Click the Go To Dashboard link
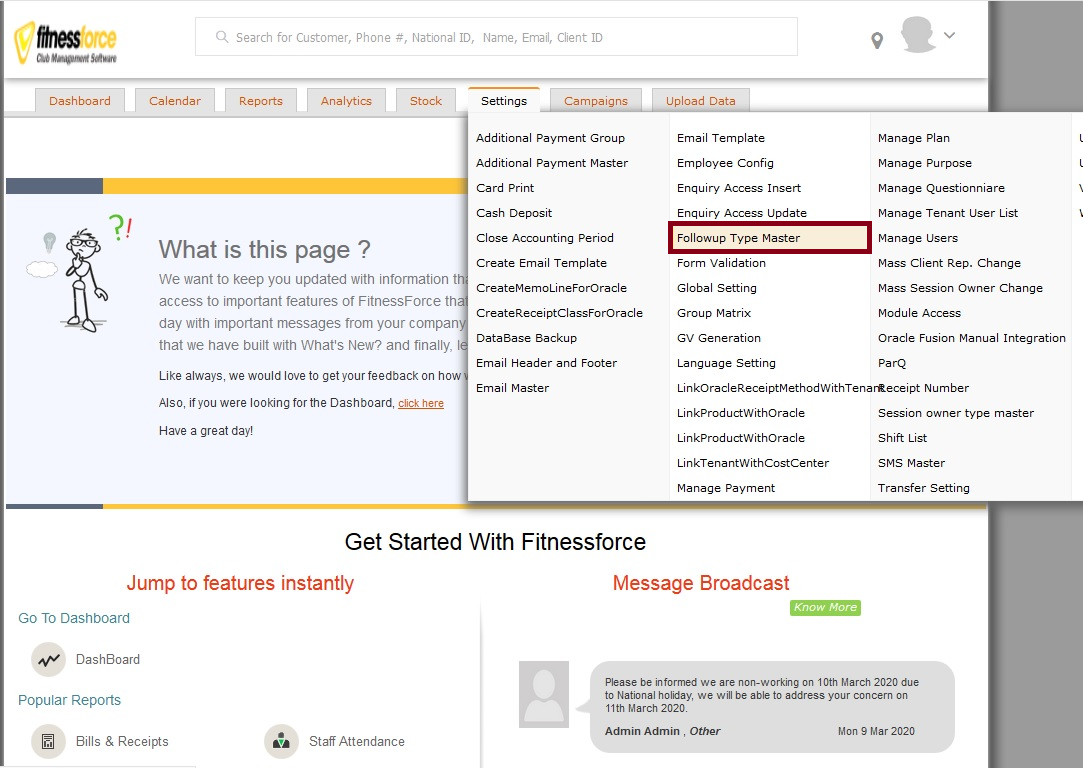This screenshot has width=1083, height=768. point(74,618)
